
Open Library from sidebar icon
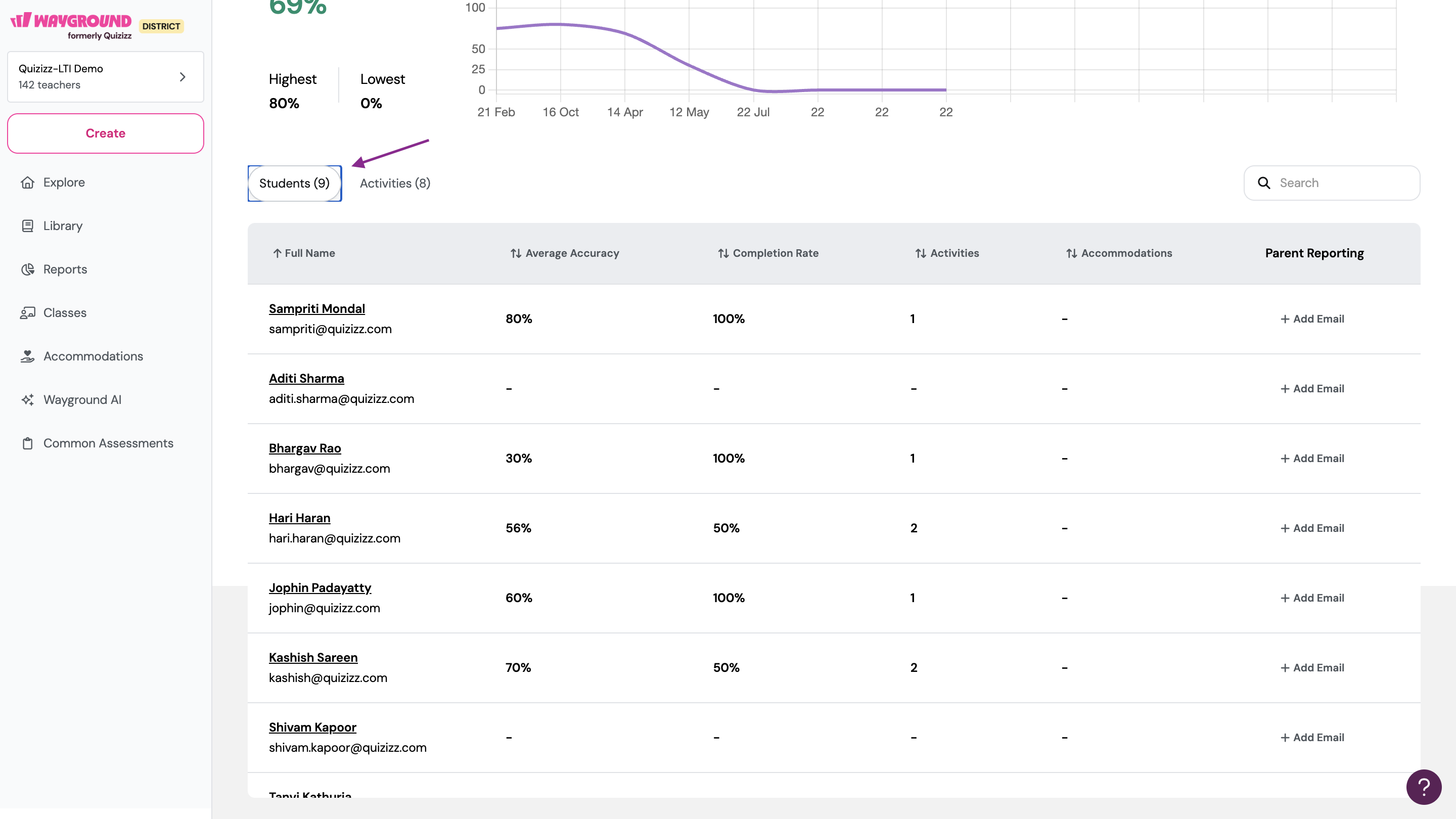[27, 226]
